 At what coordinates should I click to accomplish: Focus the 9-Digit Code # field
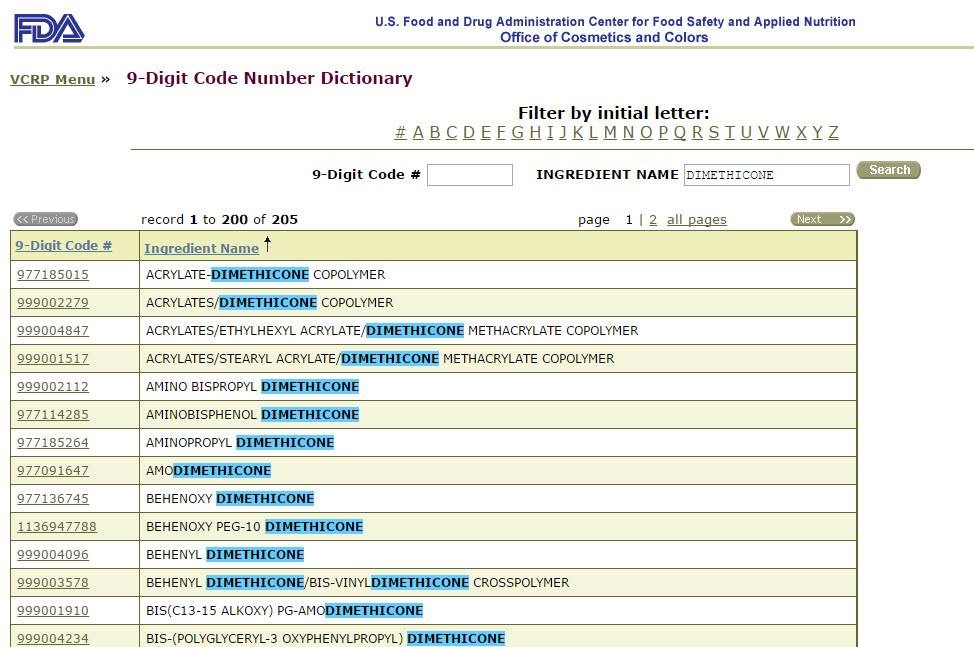coord(470,175)
